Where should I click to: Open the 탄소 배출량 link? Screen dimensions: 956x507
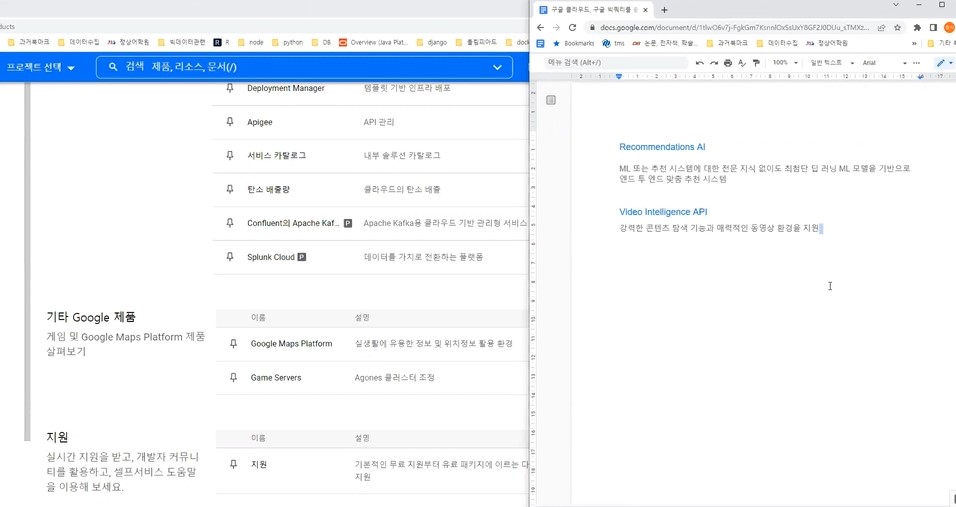[x=268, y=190]
